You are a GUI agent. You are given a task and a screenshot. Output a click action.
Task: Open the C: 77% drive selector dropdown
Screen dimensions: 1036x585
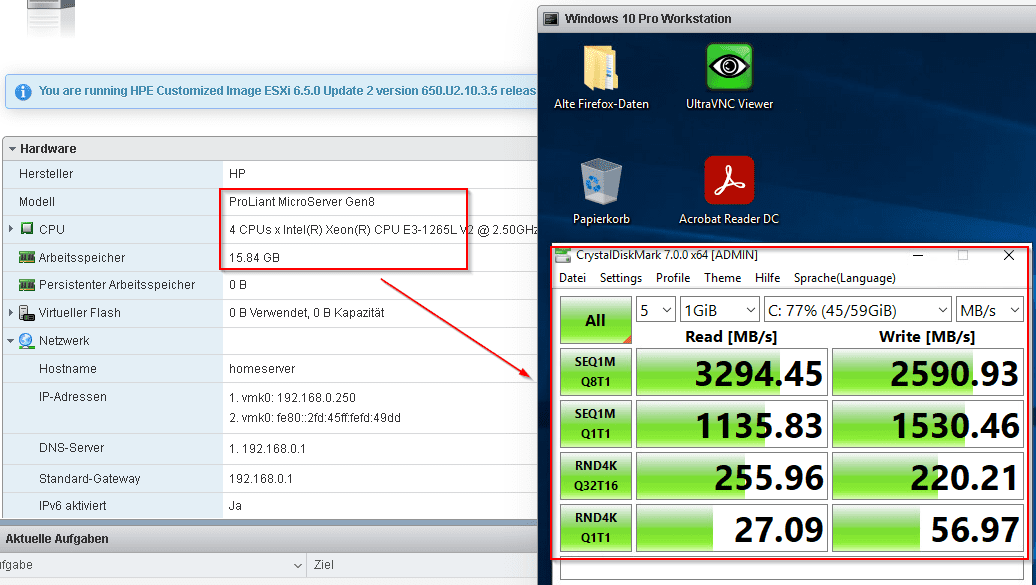tap(858, 309)
